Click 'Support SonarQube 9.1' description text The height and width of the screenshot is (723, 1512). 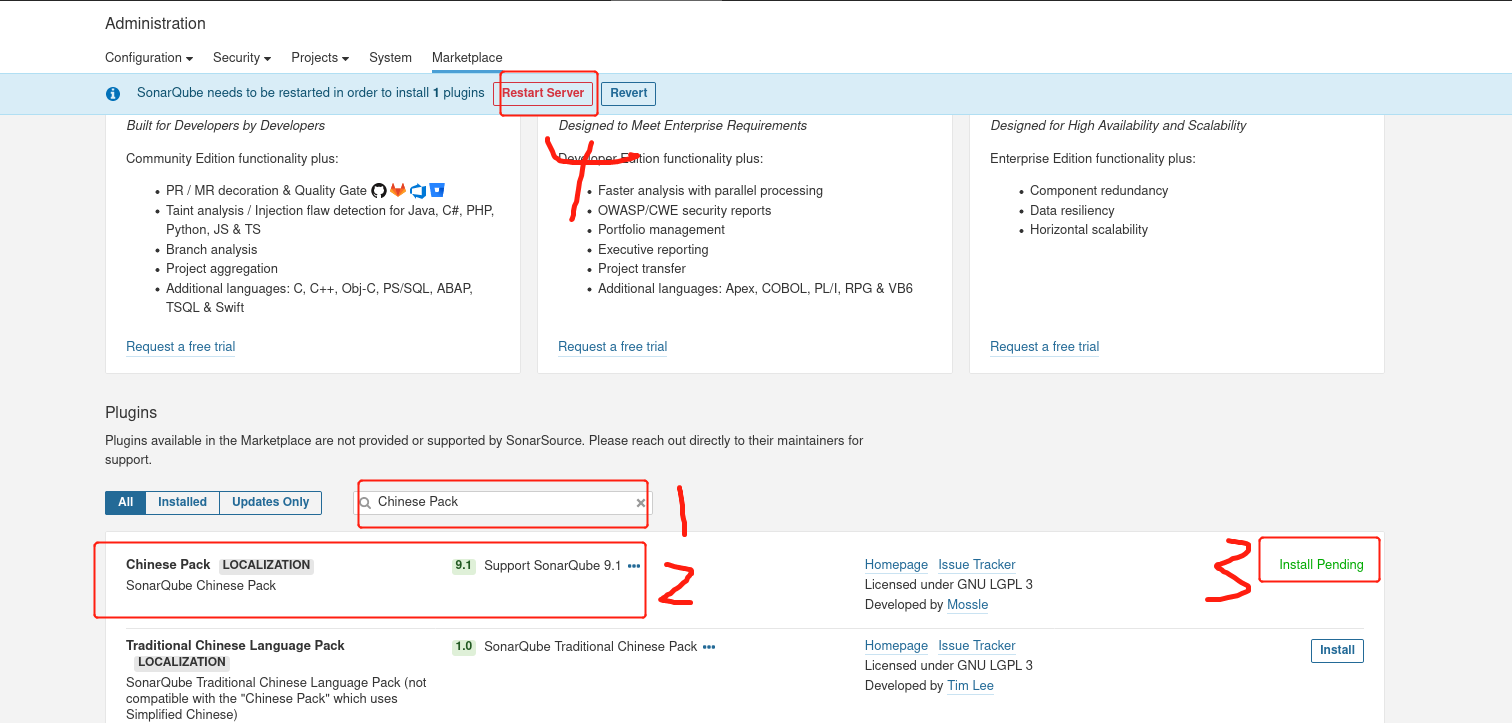point(553,566)
